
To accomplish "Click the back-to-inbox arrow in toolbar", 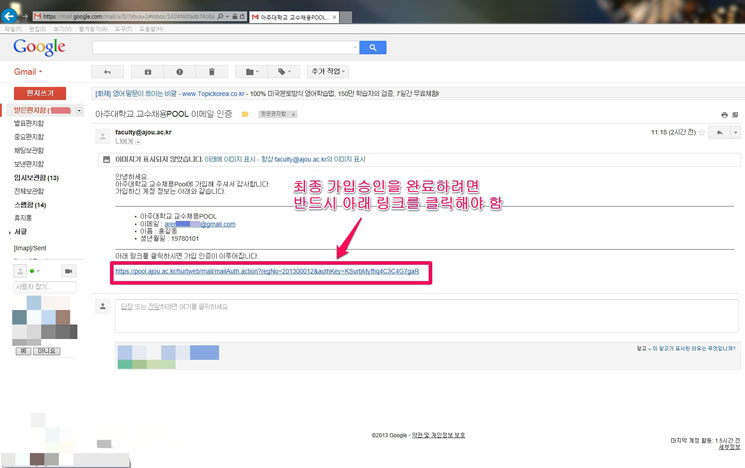I will click(107, 72).
